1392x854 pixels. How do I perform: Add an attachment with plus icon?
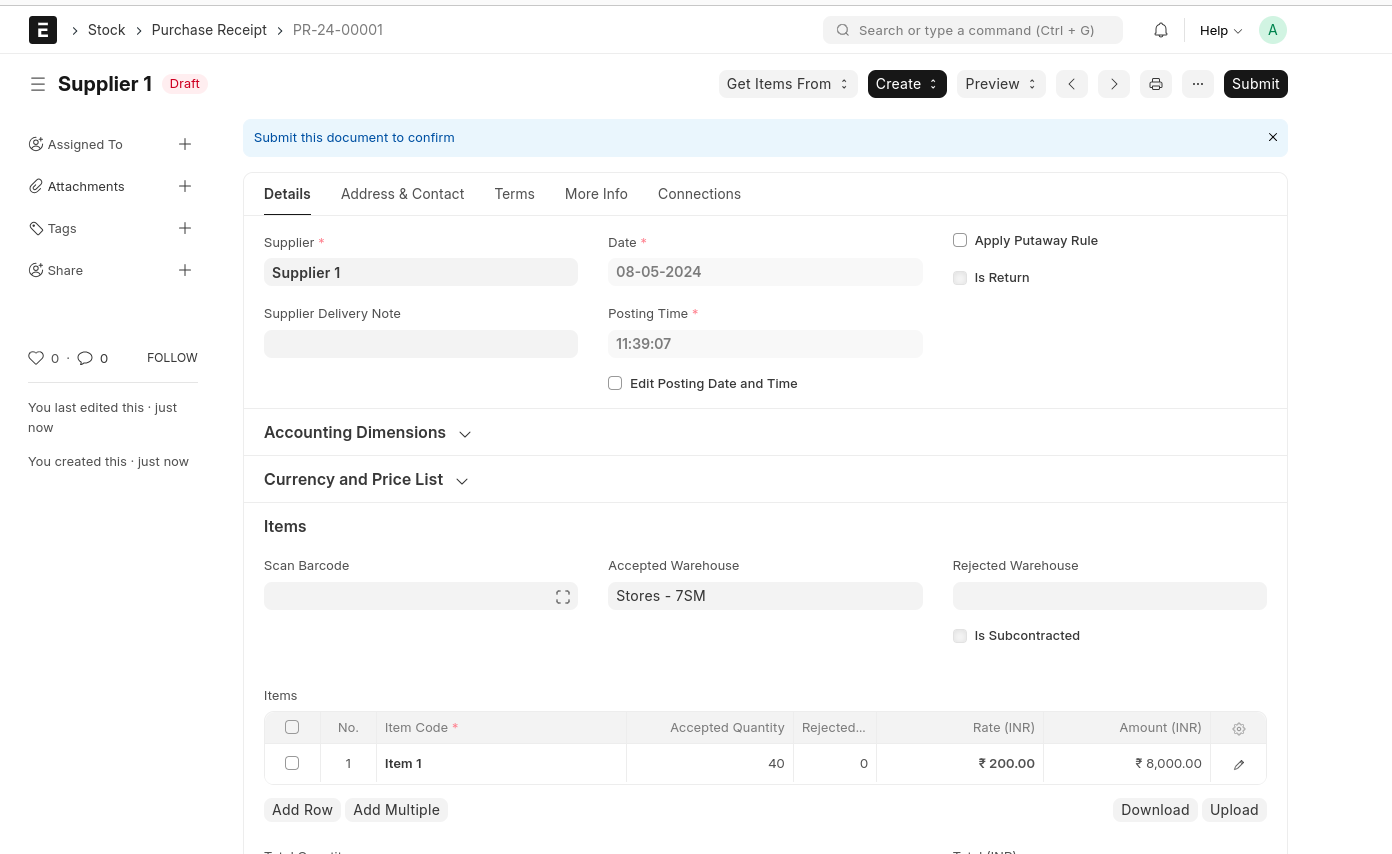185,186
